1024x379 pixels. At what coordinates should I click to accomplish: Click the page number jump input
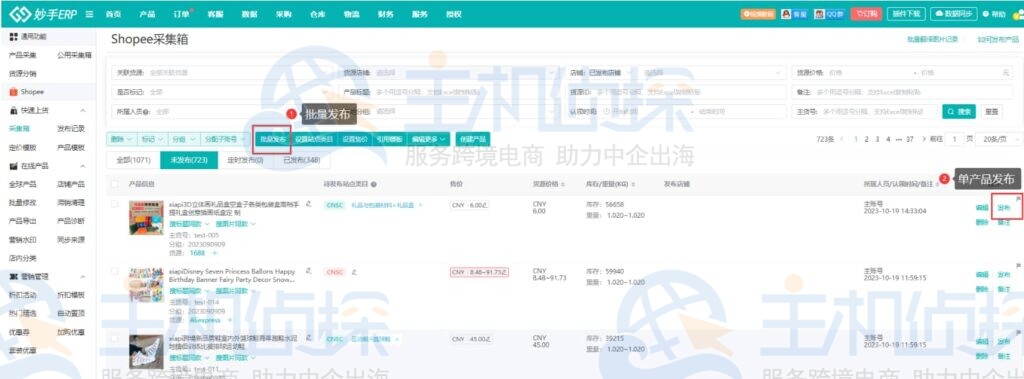(955, 139)
